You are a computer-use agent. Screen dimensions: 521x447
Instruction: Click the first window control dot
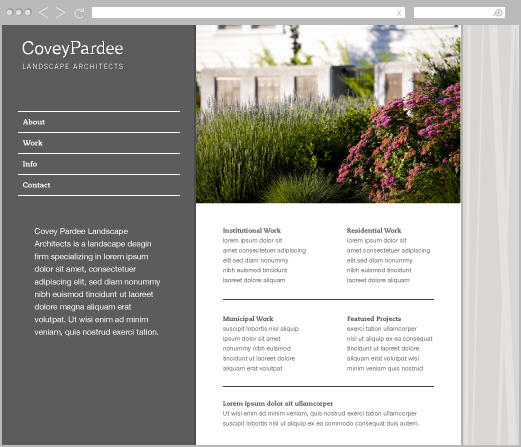click(10, 12)
